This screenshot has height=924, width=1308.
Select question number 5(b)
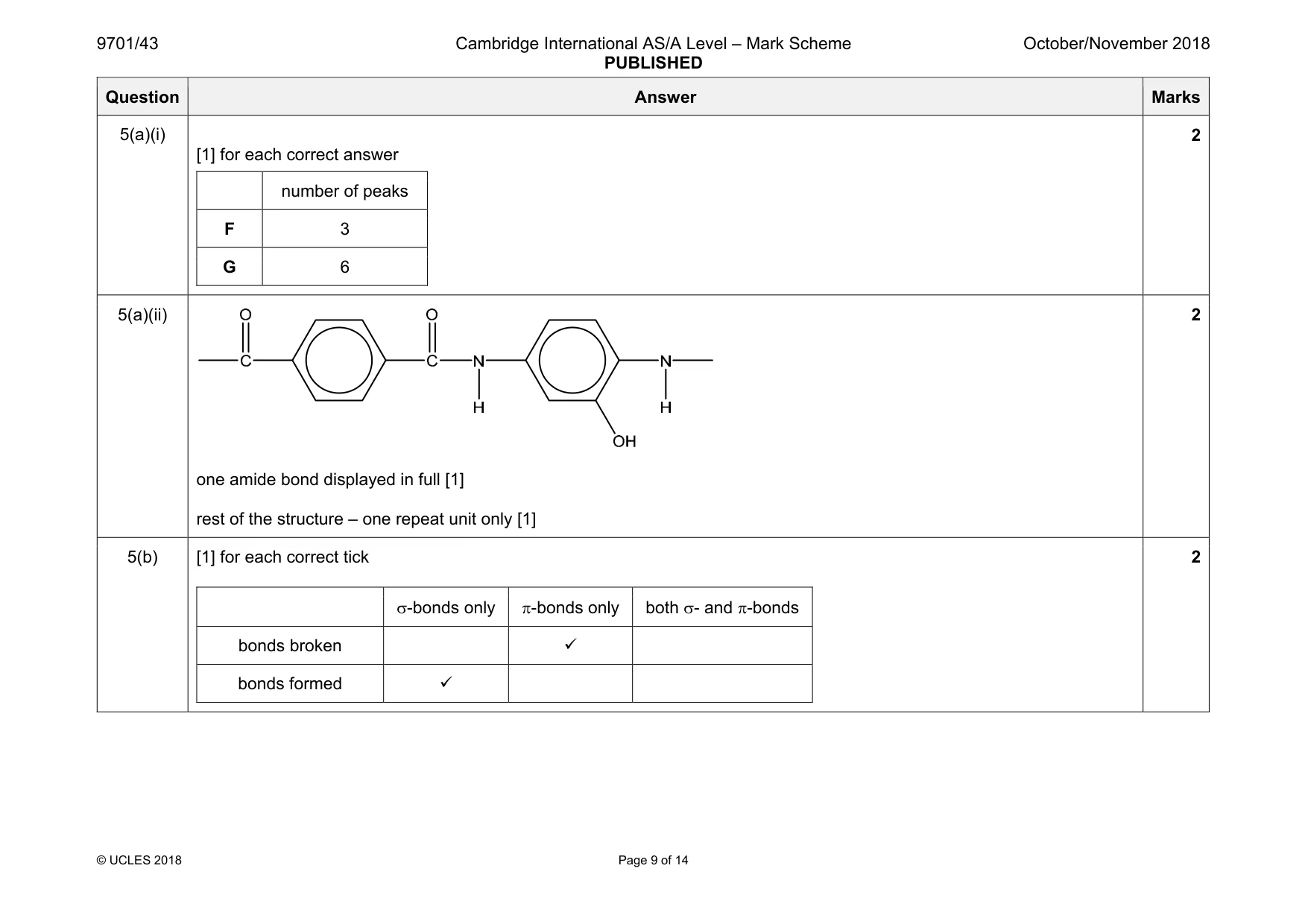click(x=142, y=557)
